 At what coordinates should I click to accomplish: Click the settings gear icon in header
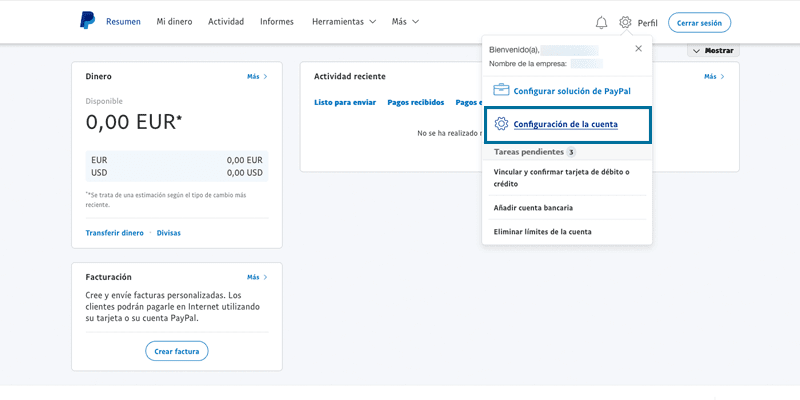tap(625, 22)
